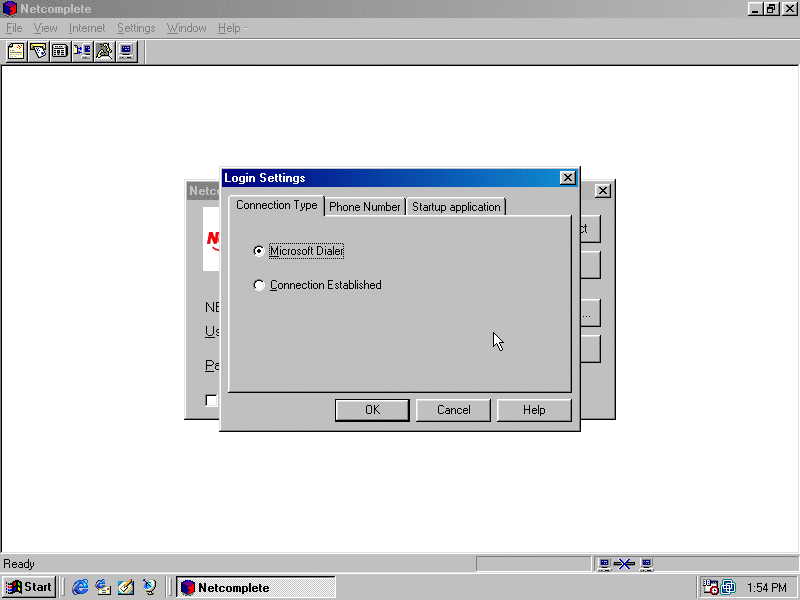The image size is (800, 600).
Task: Click the first toolbar icon showing a notepad page
Action: [16, 51]
